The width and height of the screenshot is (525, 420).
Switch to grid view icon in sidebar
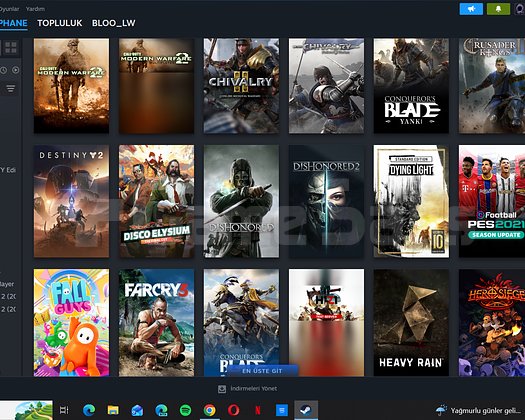[x=11, y=48]
